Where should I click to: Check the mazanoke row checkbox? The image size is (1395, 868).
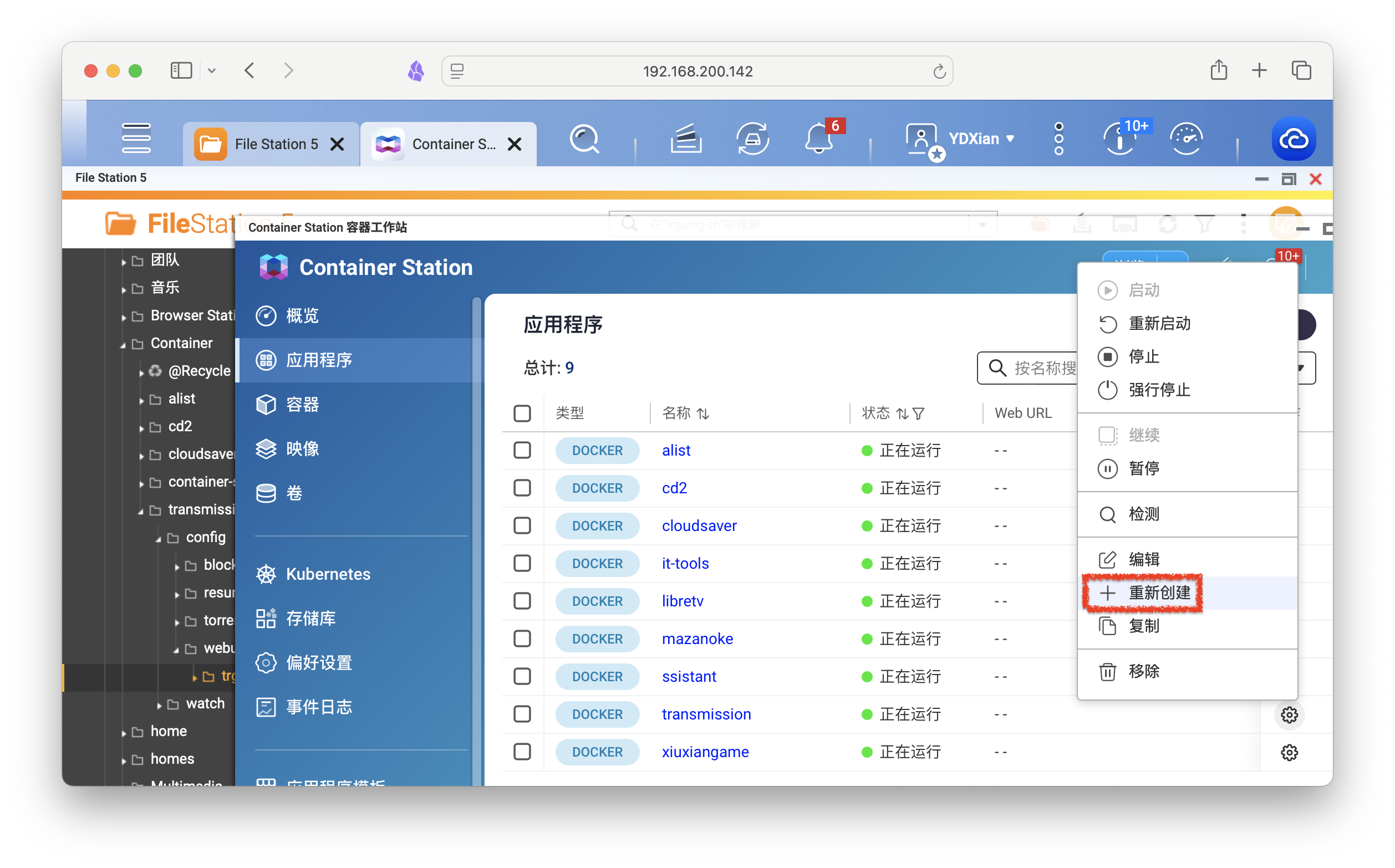(x=522, y=639)
